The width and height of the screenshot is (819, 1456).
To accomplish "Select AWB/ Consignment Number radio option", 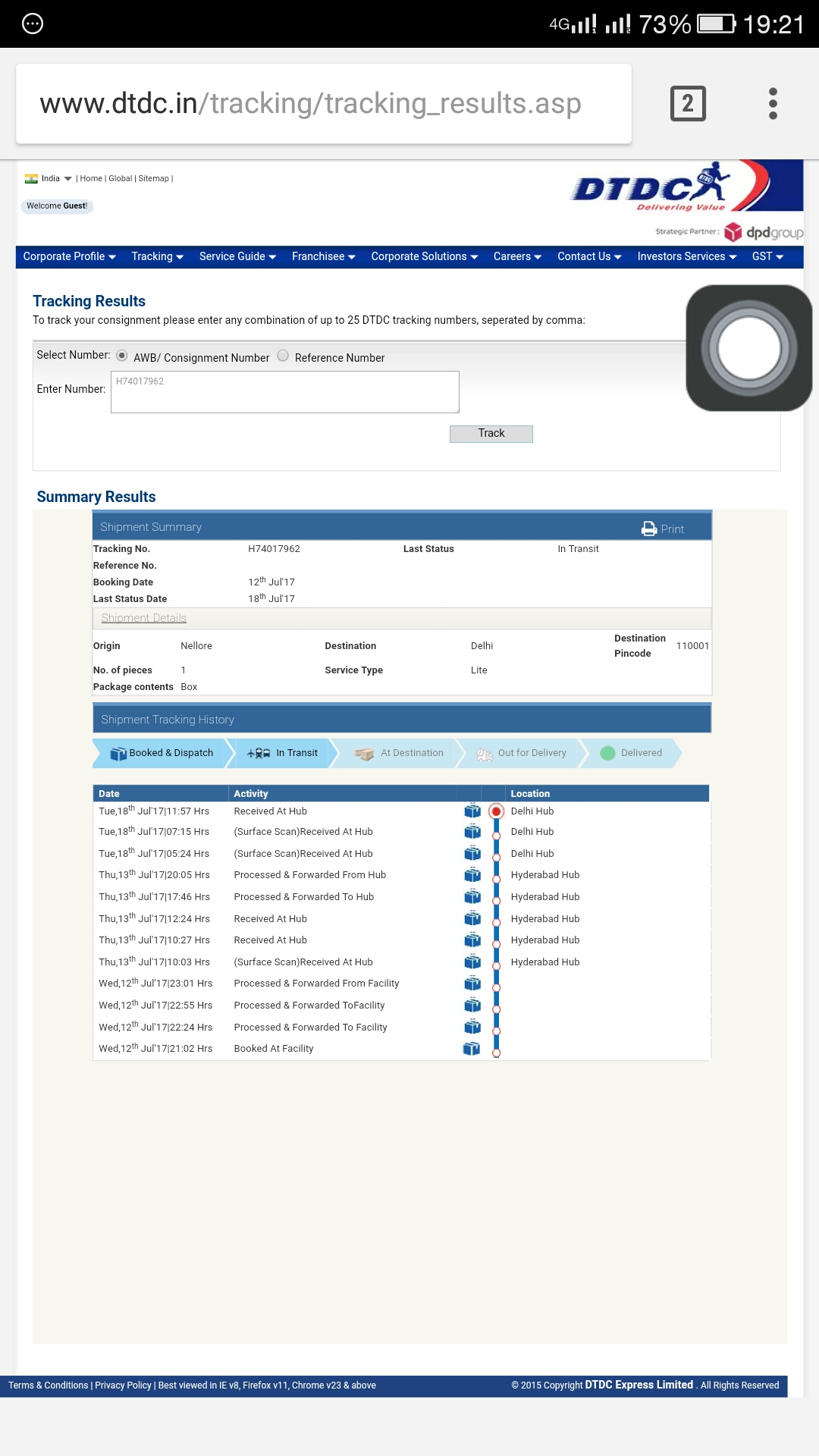I will (122, 356).
